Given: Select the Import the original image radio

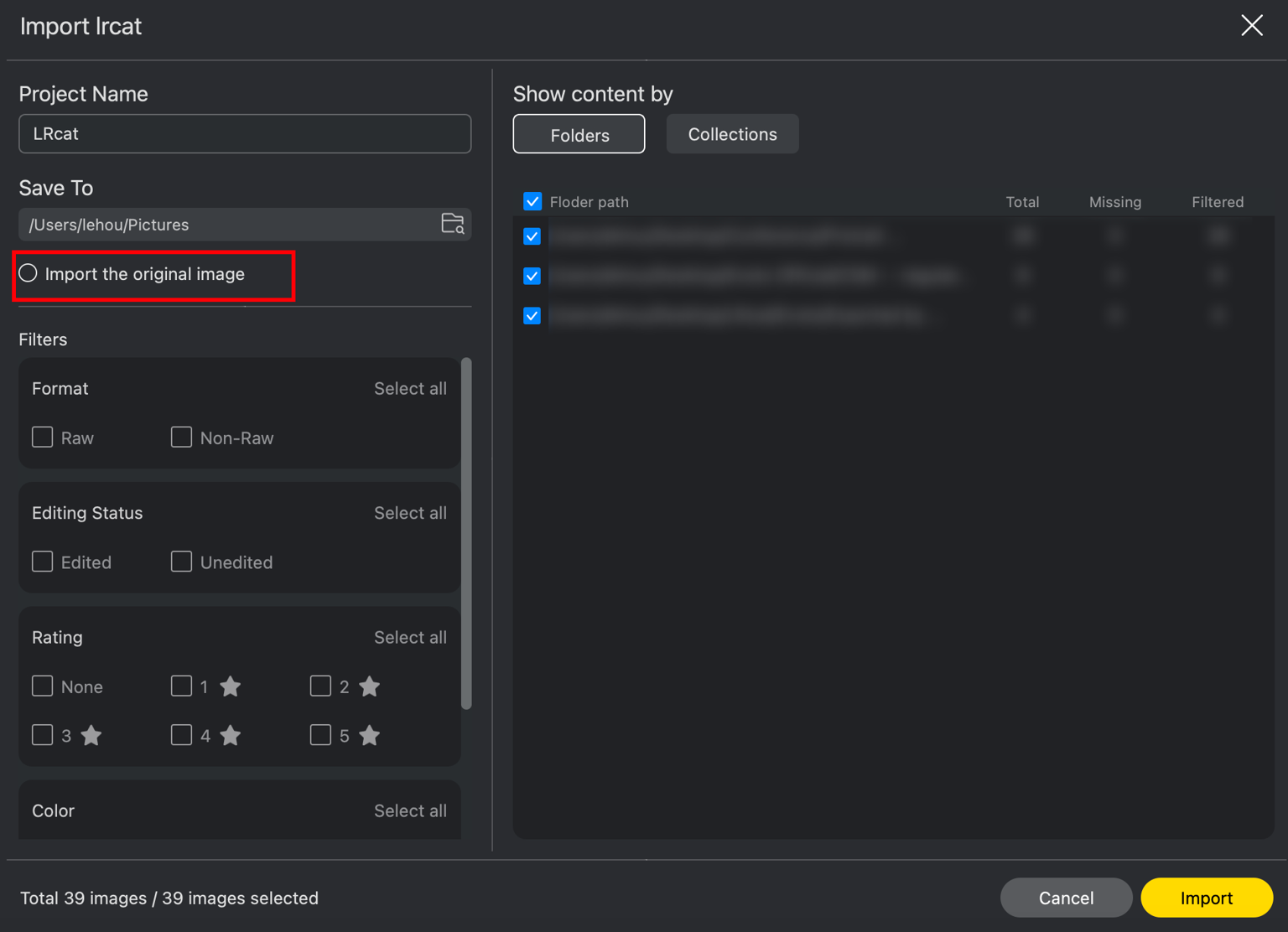Looking at the screenshot, I should tap(29, 273).
